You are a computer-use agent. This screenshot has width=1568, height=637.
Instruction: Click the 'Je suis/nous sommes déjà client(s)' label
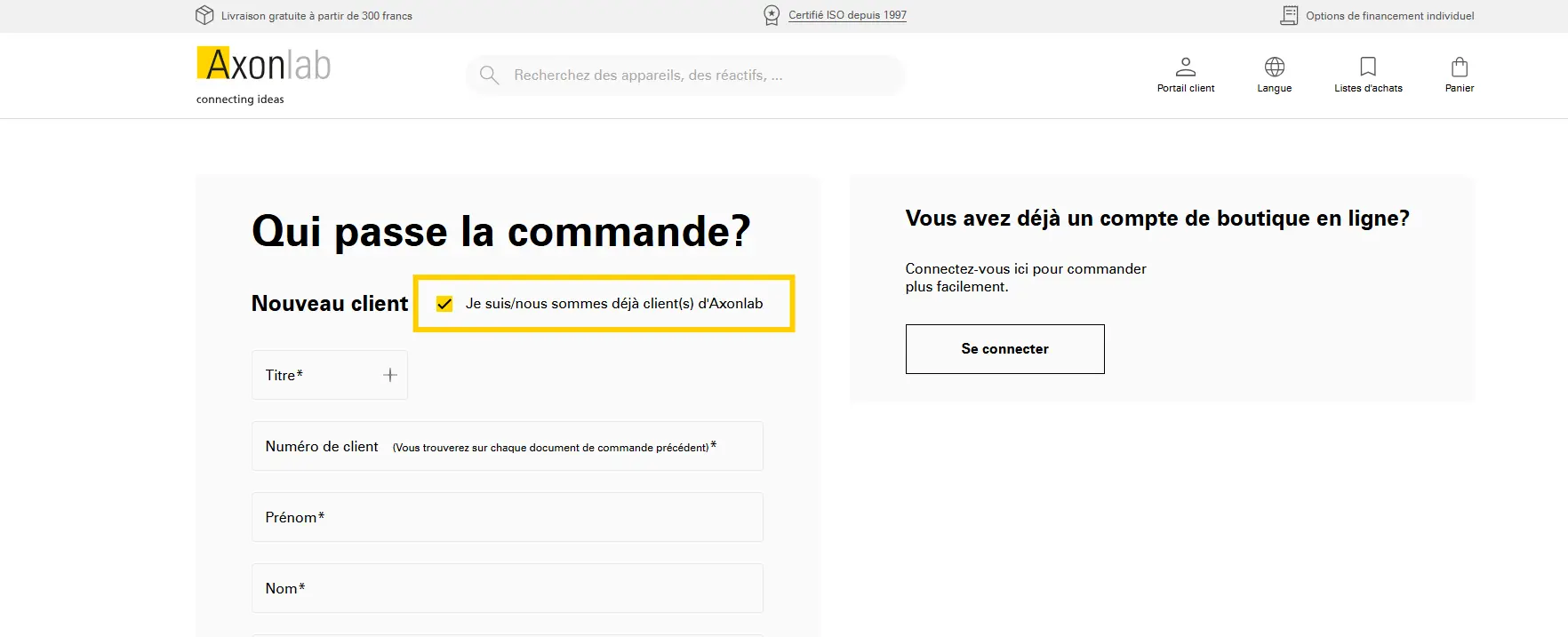(614, 304)
